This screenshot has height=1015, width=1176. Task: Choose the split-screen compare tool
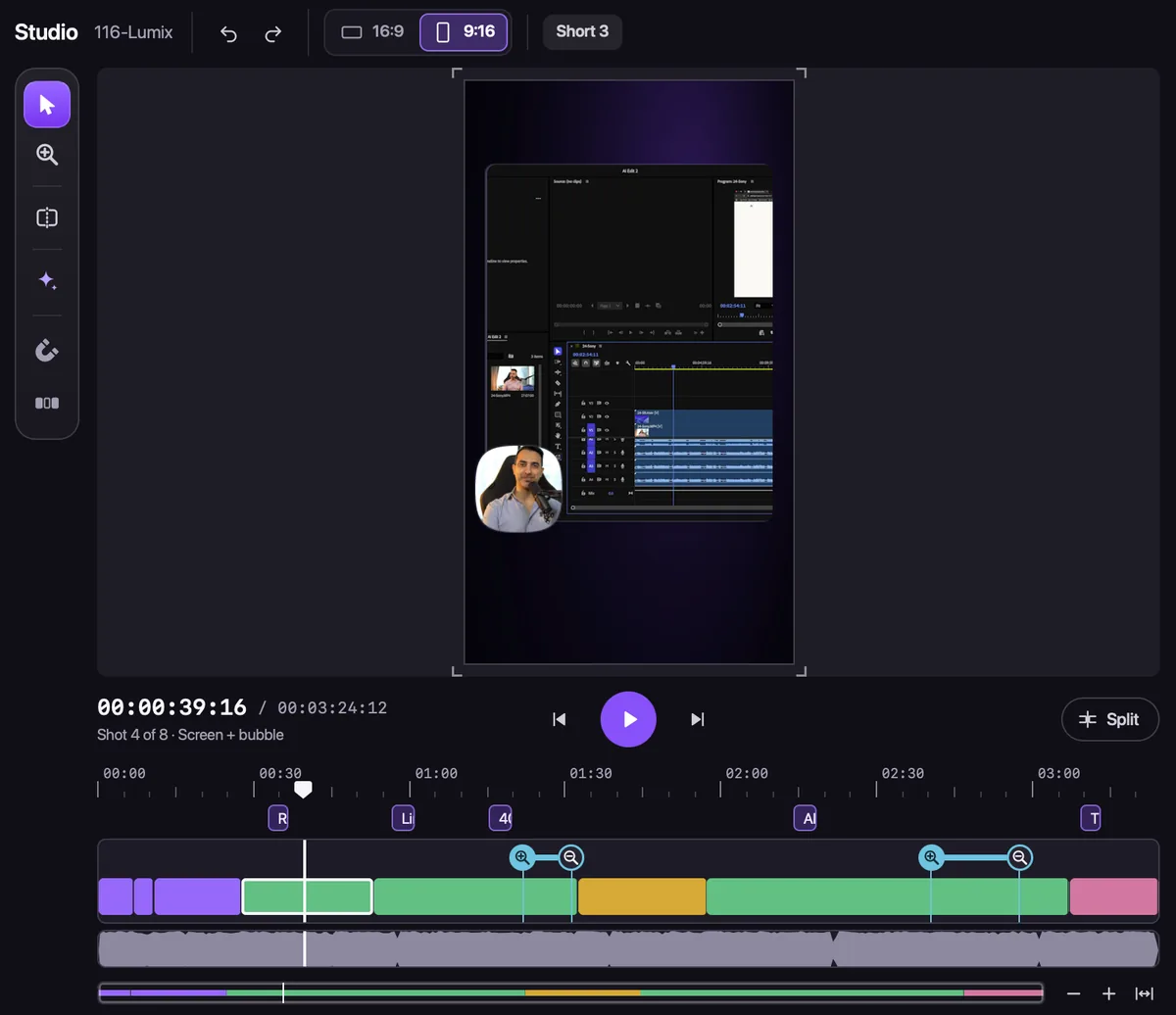(47, 217)
